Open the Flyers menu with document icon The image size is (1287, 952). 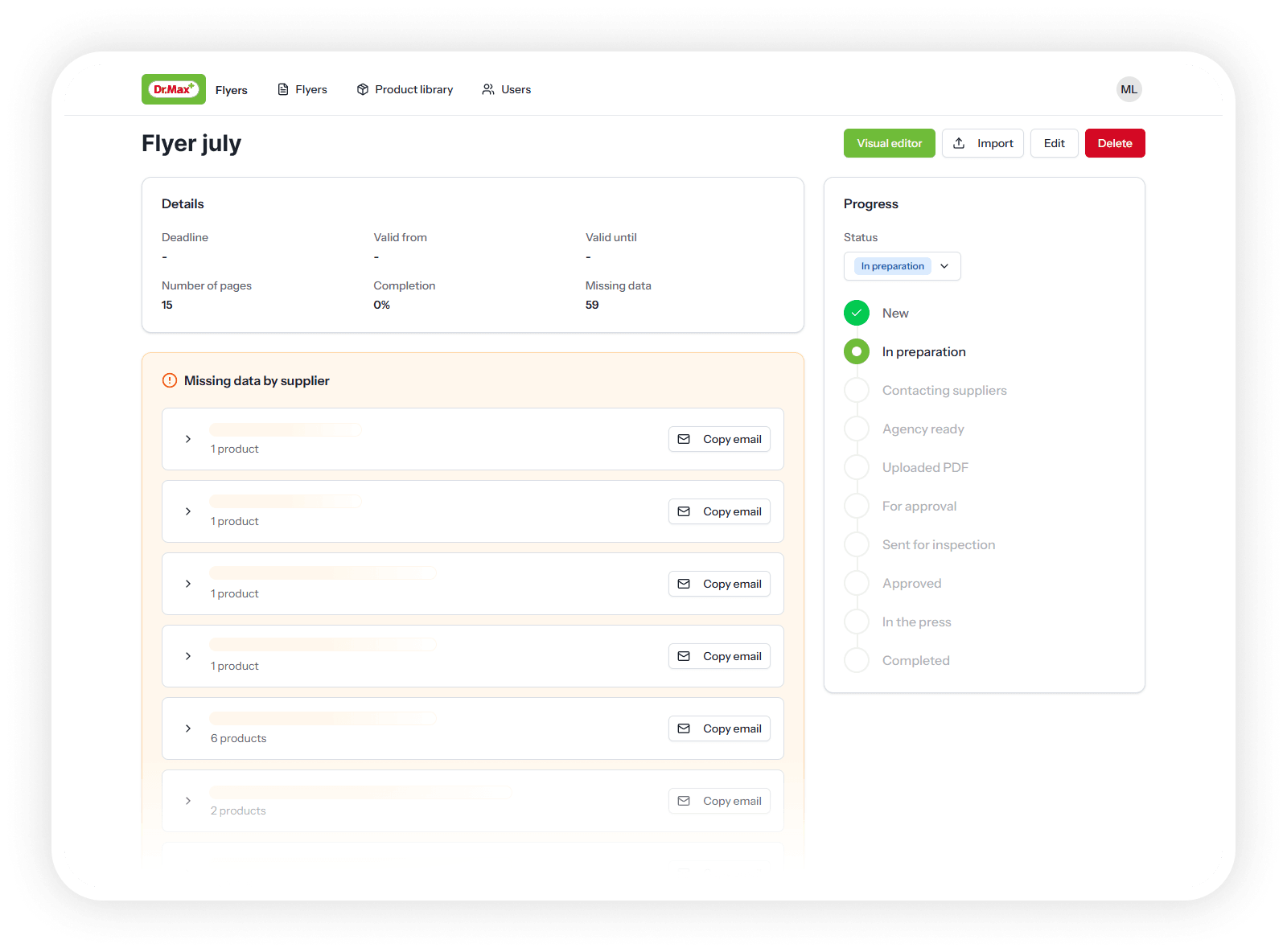[x=302, y=89]
